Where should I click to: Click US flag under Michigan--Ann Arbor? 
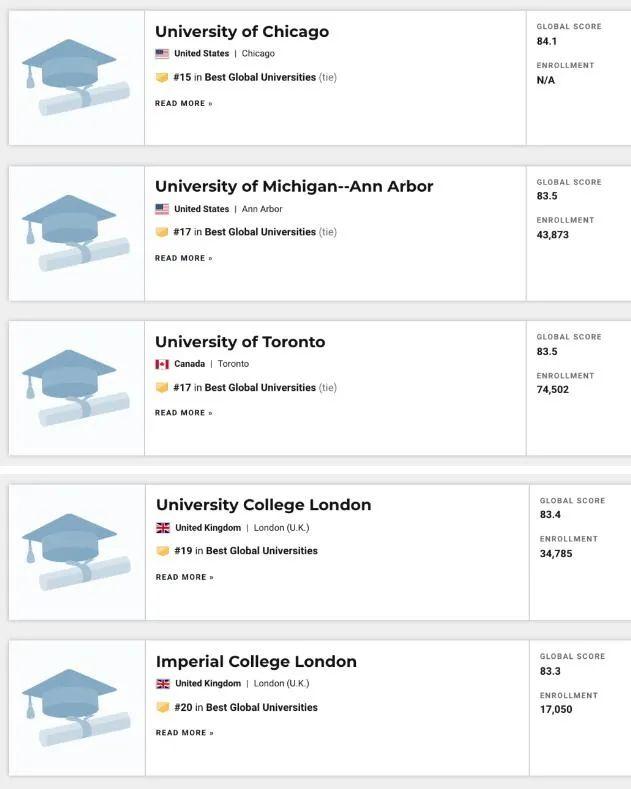pos(162,209)
